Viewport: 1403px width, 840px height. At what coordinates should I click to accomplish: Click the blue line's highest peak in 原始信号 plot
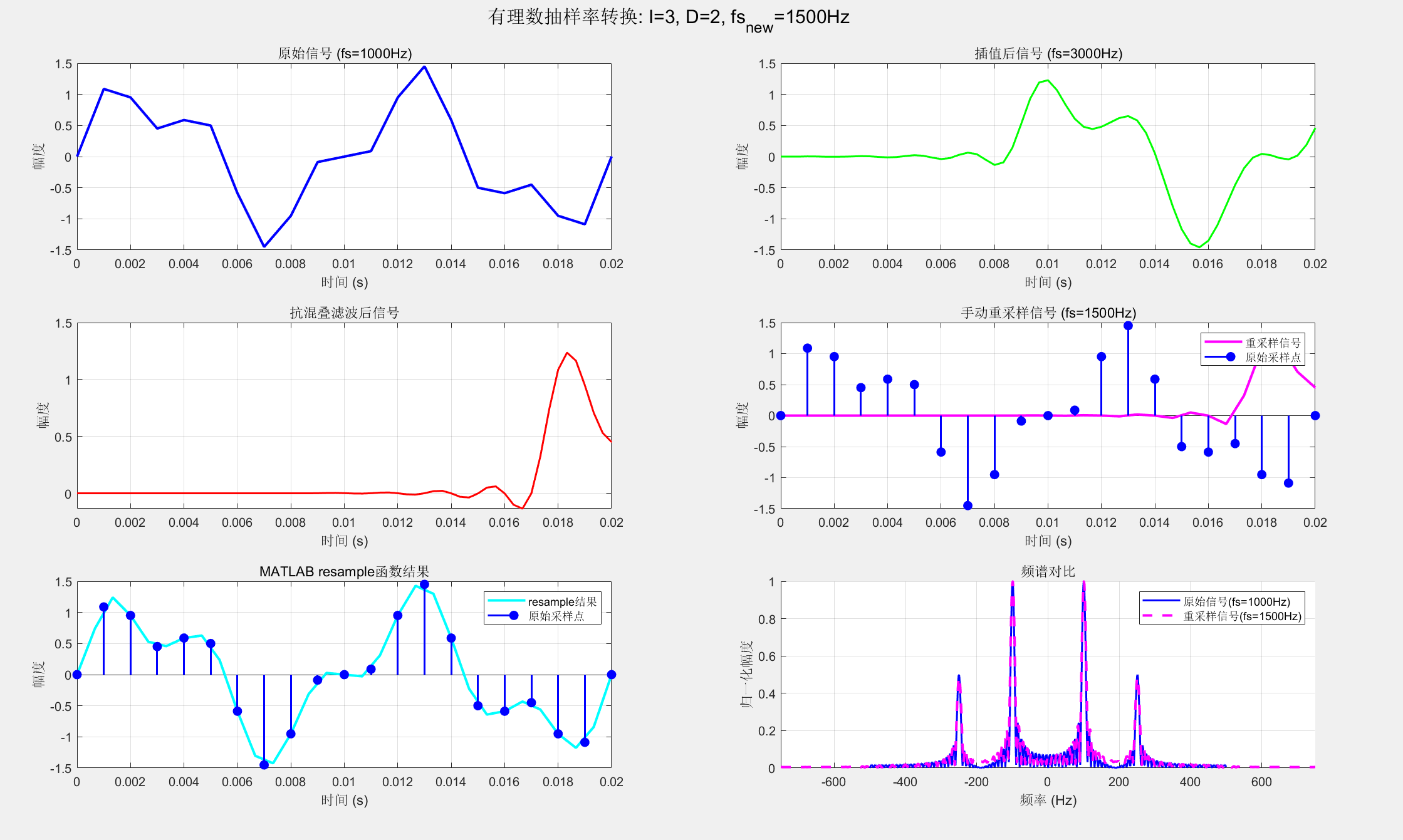[424, 66]
